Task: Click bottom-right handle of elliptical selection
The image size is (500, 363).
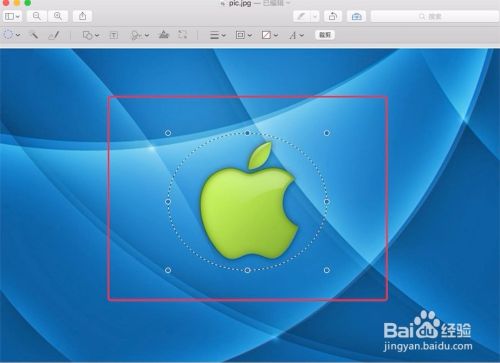Action: pos(327,270)
